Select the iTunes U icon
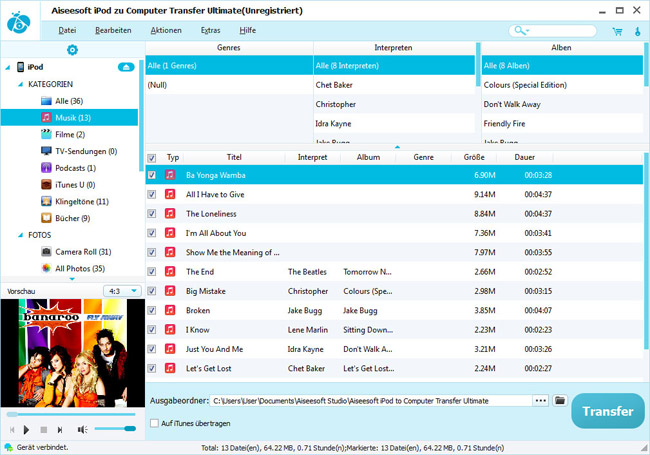The width and height of the screenshot is (650, 455). point(46,184)
